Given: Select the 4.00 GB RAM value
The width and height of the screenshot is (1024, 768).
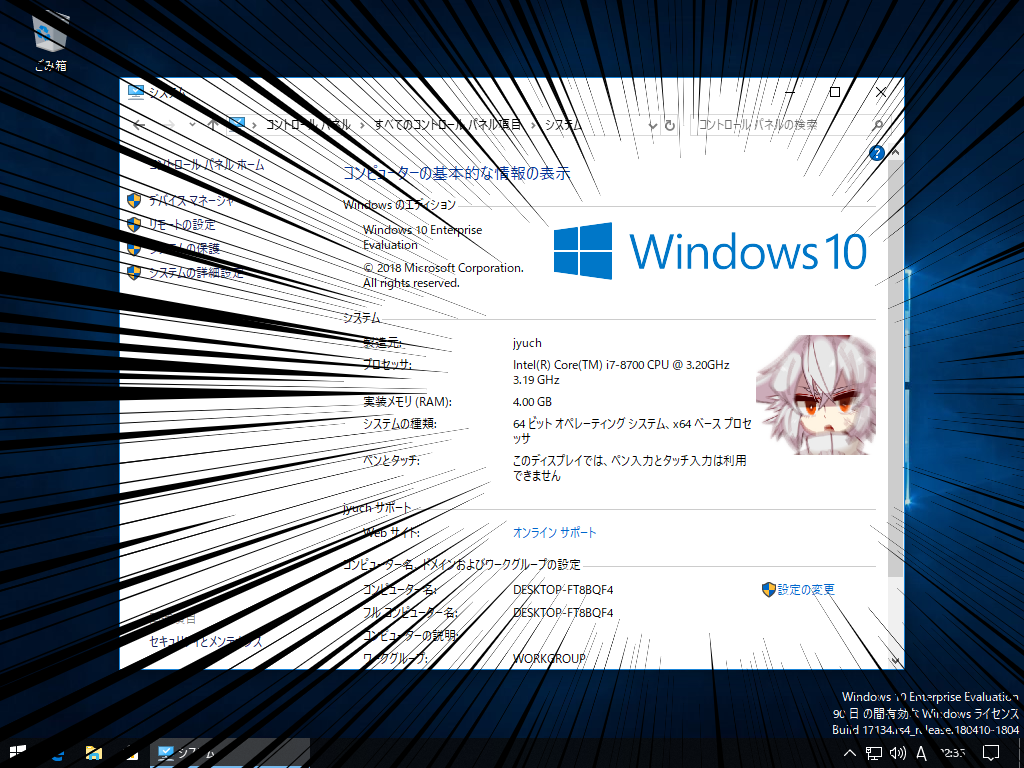Looking at the screenshot, I should 532,402.
